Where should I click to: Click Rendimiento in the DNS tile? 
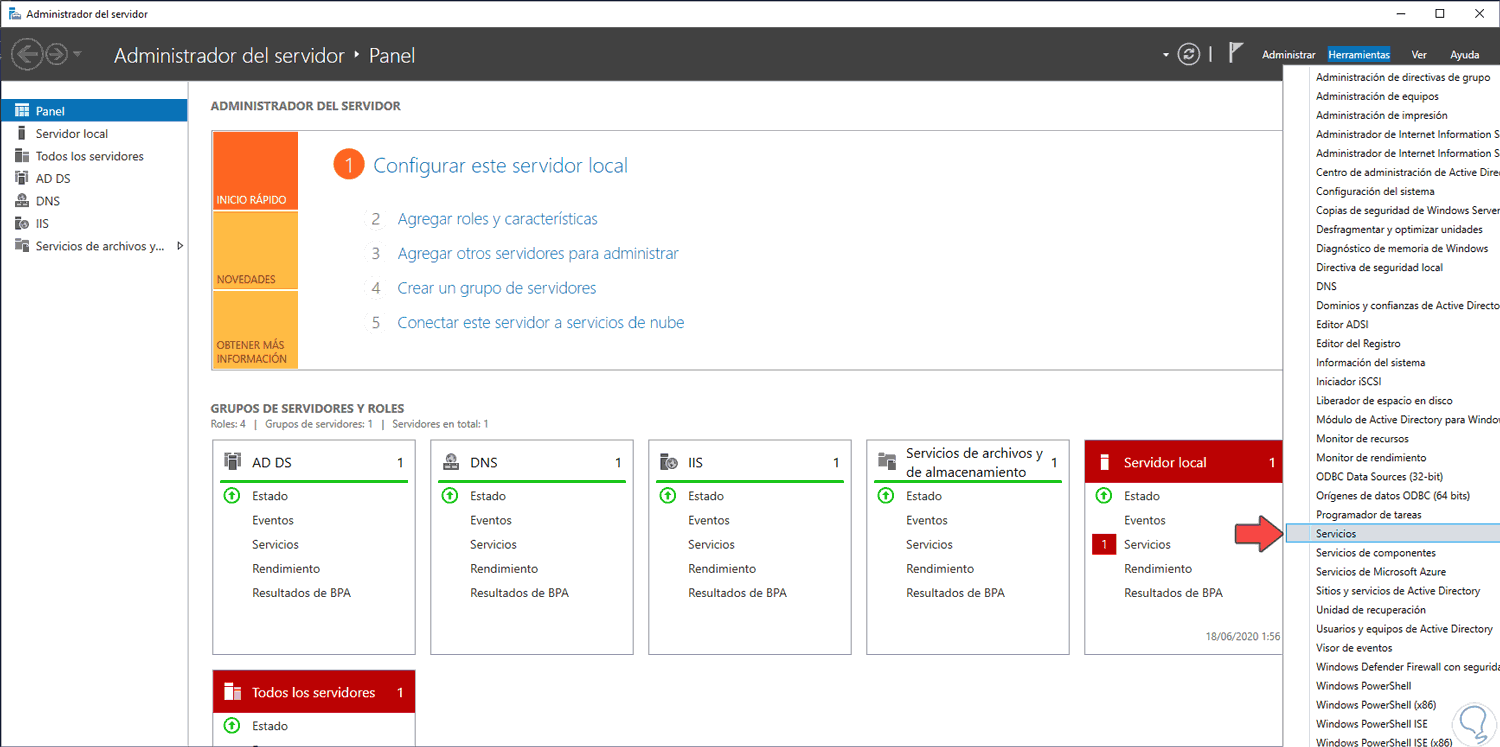(506, 569)
